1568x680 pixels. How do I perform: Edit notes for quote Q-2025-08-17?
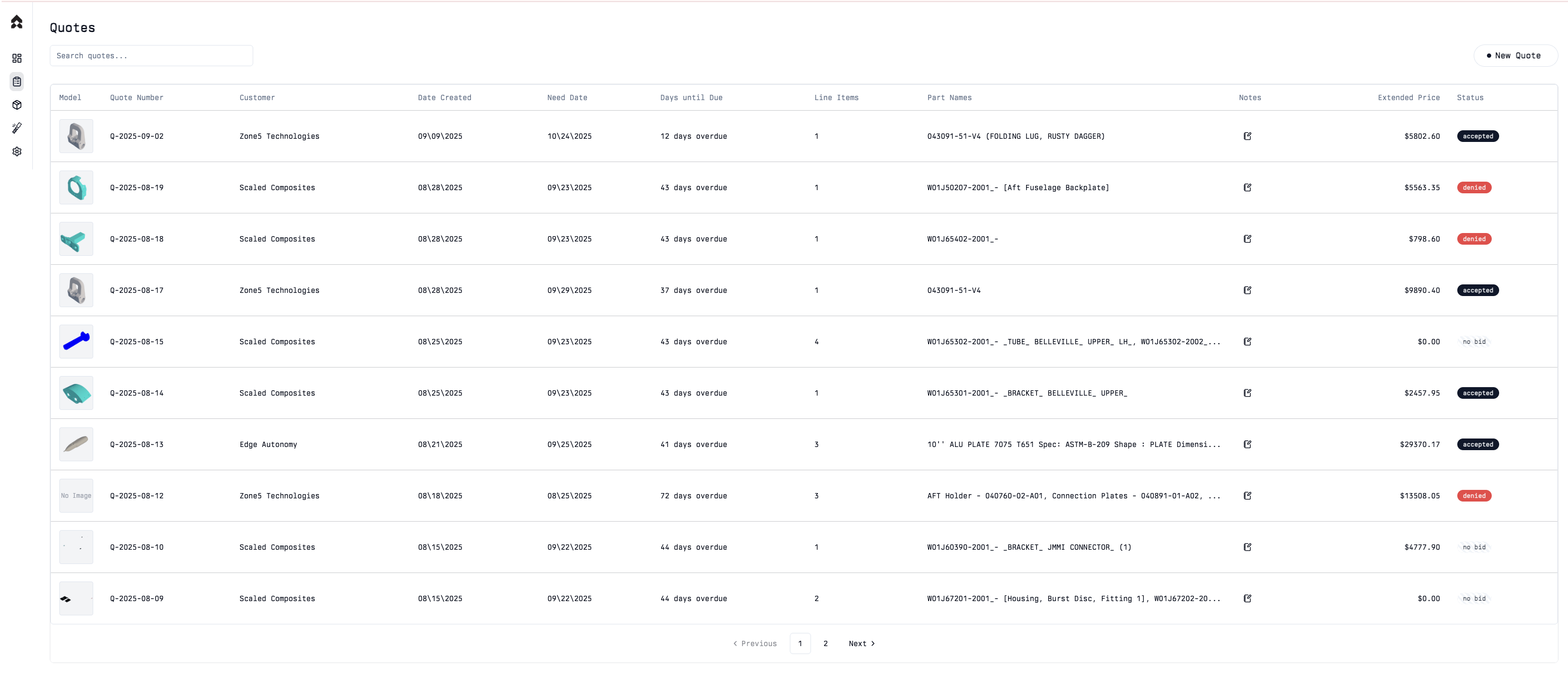(x=1247, y=290)
